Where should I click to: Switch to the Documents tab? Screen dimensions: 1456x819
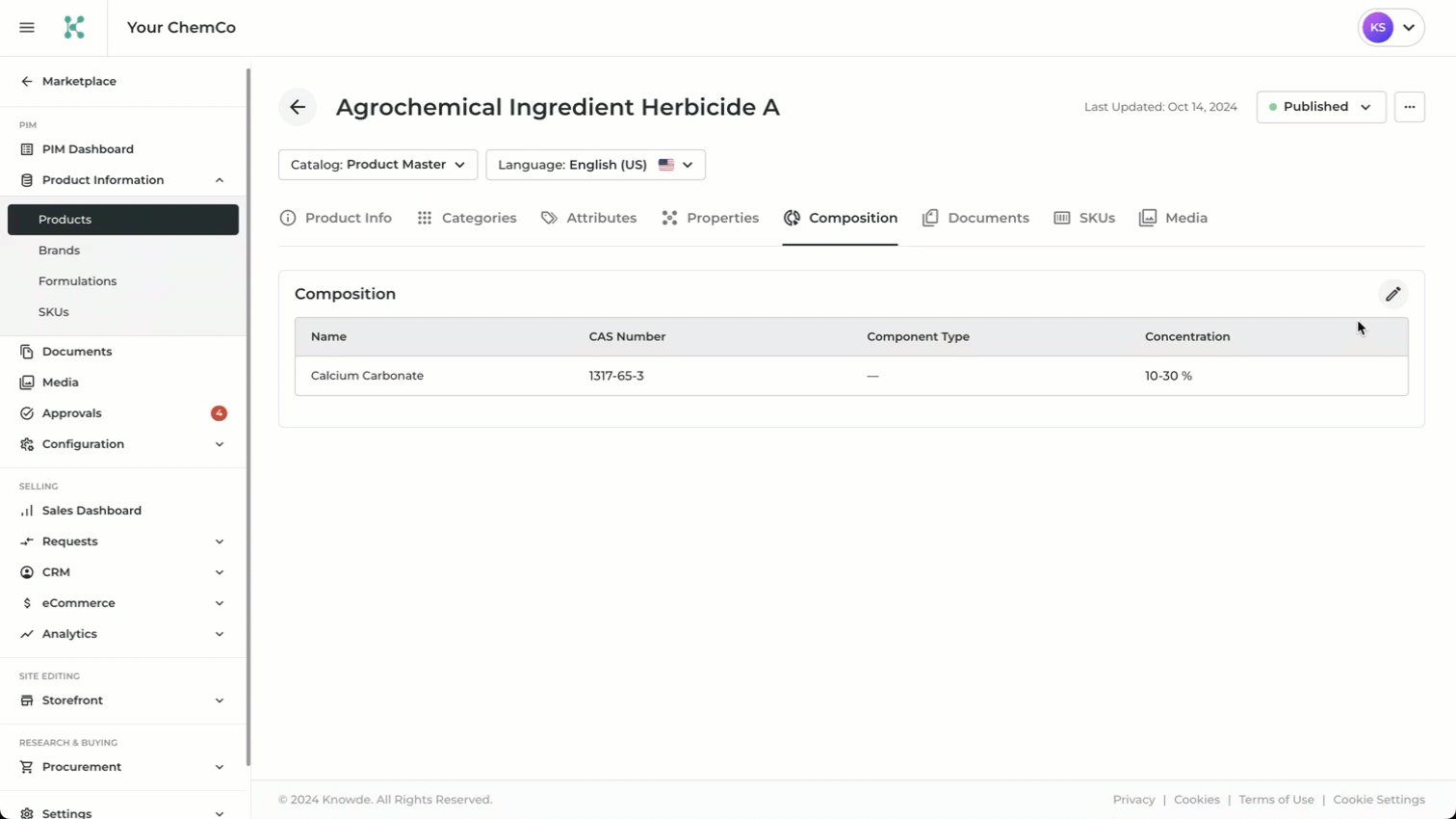975,218
